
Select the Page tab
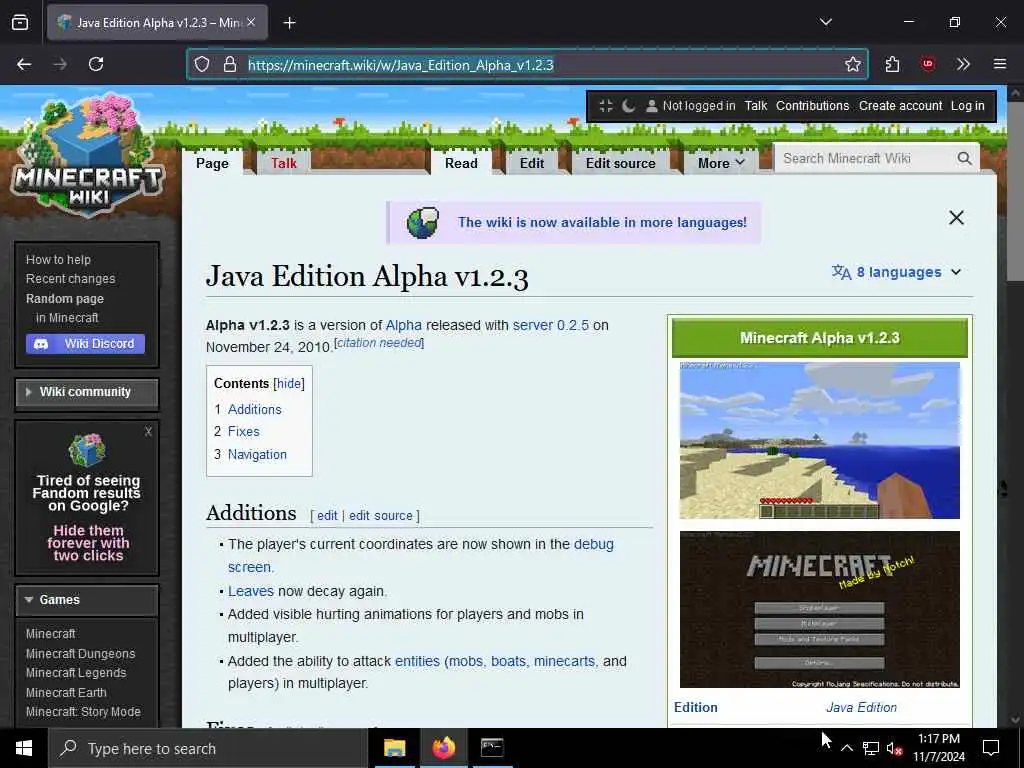[212, 163]
